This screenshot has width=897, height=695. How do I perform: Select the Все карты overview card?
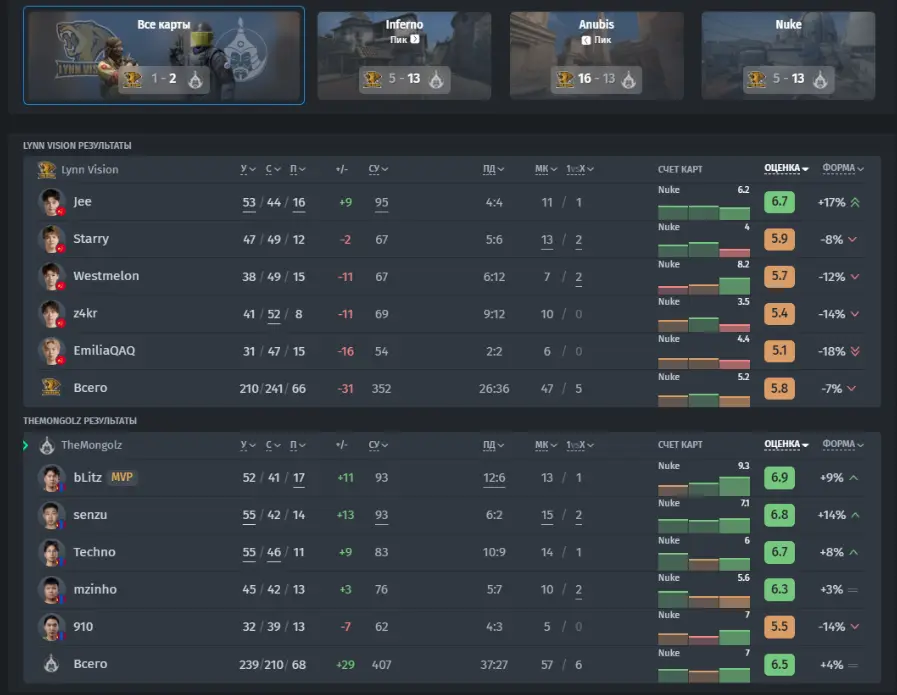[164, 55]
